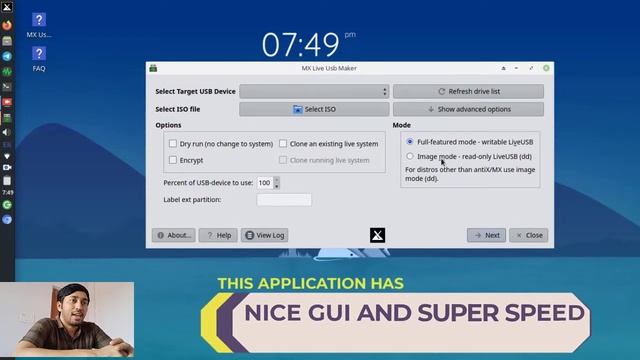Click the green G icon in the panel
This screenshot has width=640, height=360.
tap(7, 205)
